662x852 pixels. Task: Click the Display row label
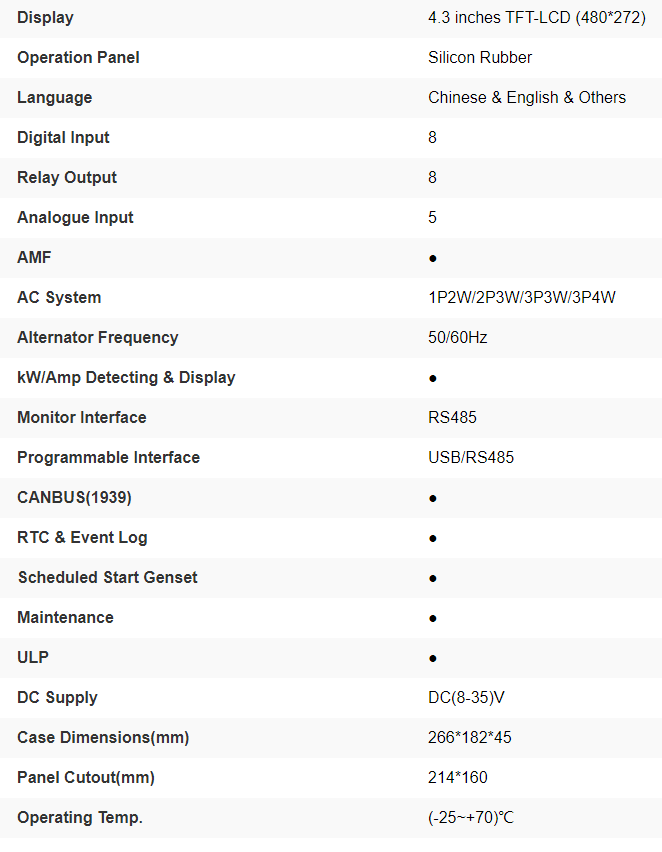(x=45, y=17)
